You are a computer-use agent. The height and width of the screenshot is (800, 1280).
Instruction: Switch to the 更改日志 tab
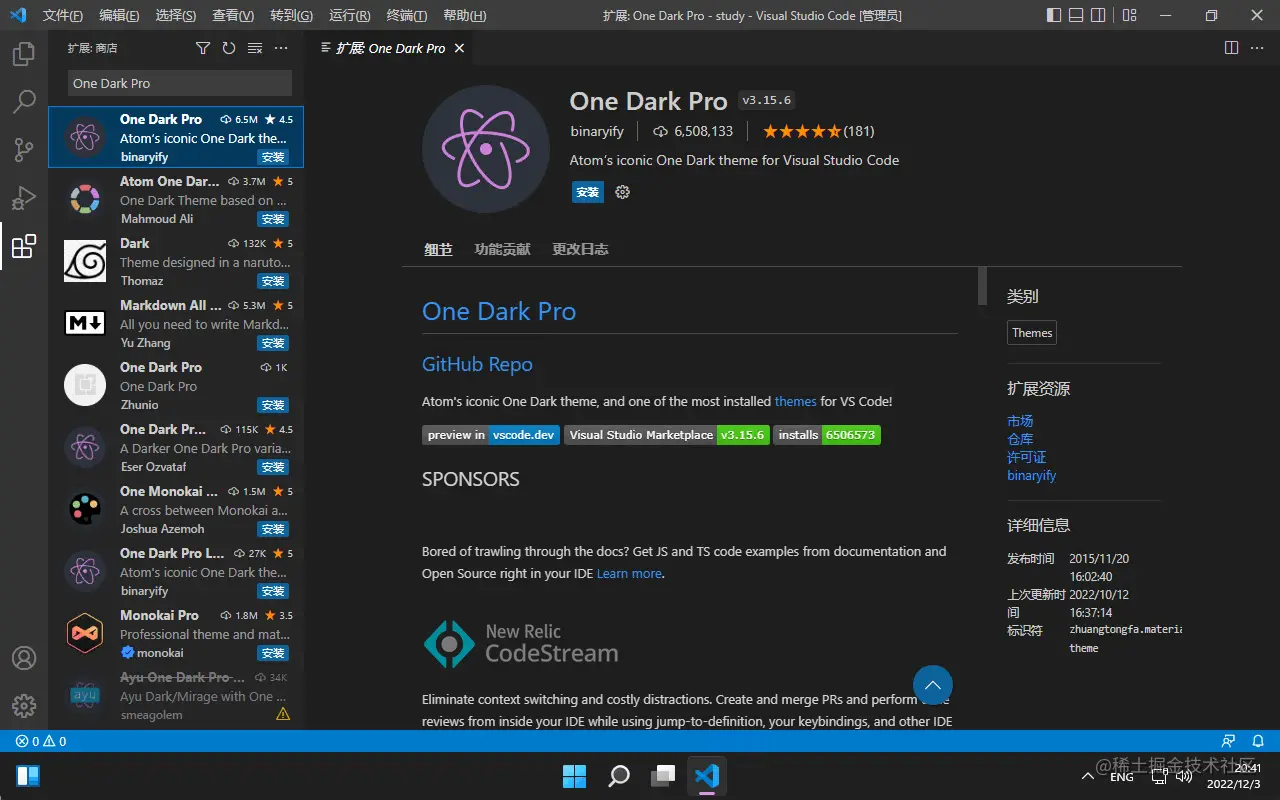pos(580,249)
